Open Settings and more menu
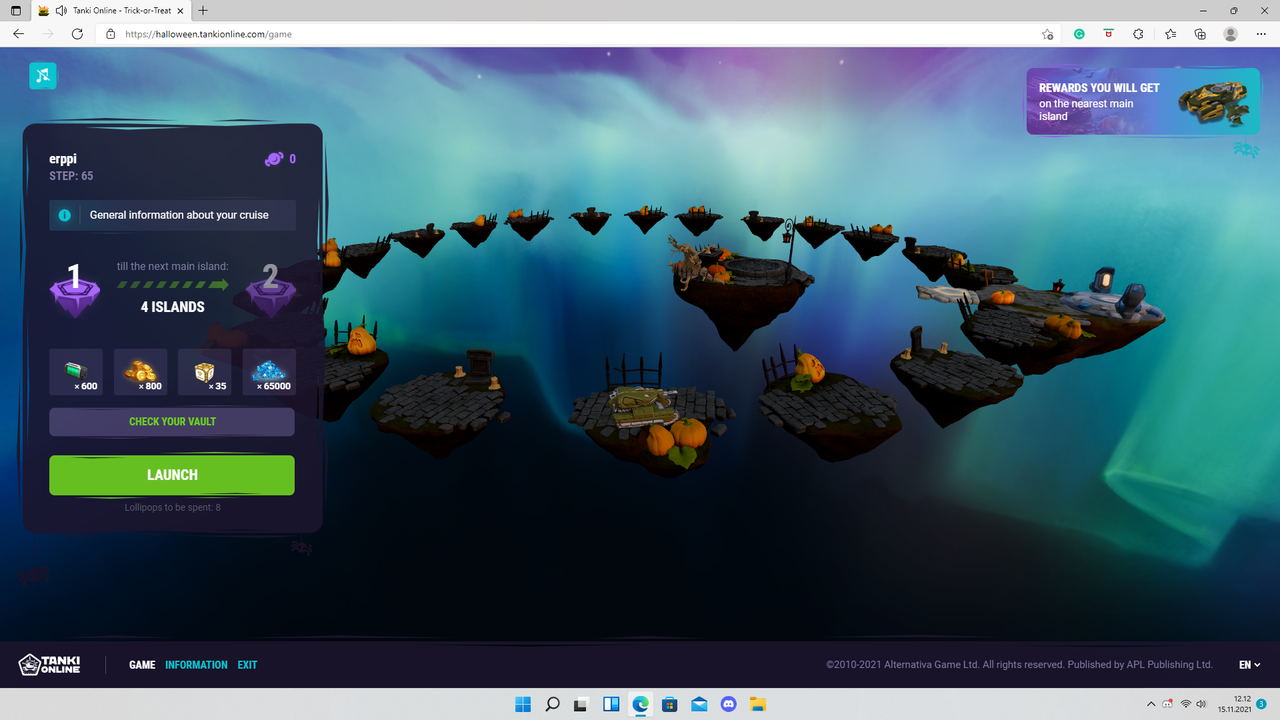 (1261, 34)
